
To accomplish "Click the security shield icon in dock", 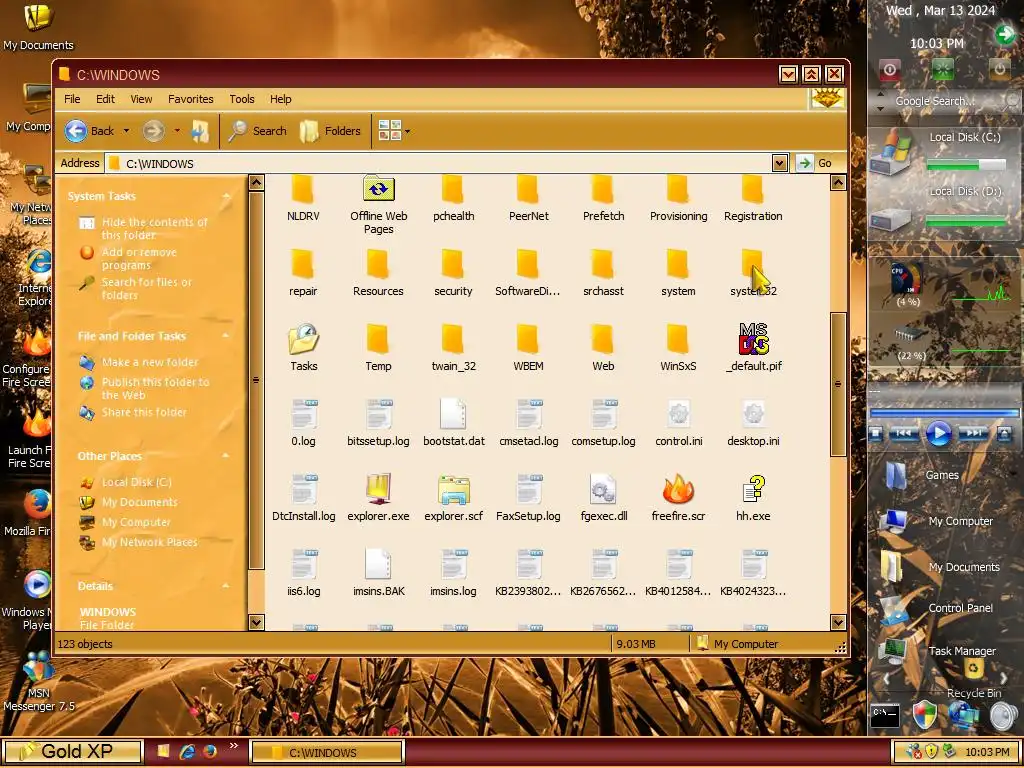I will tap(924, 715).
